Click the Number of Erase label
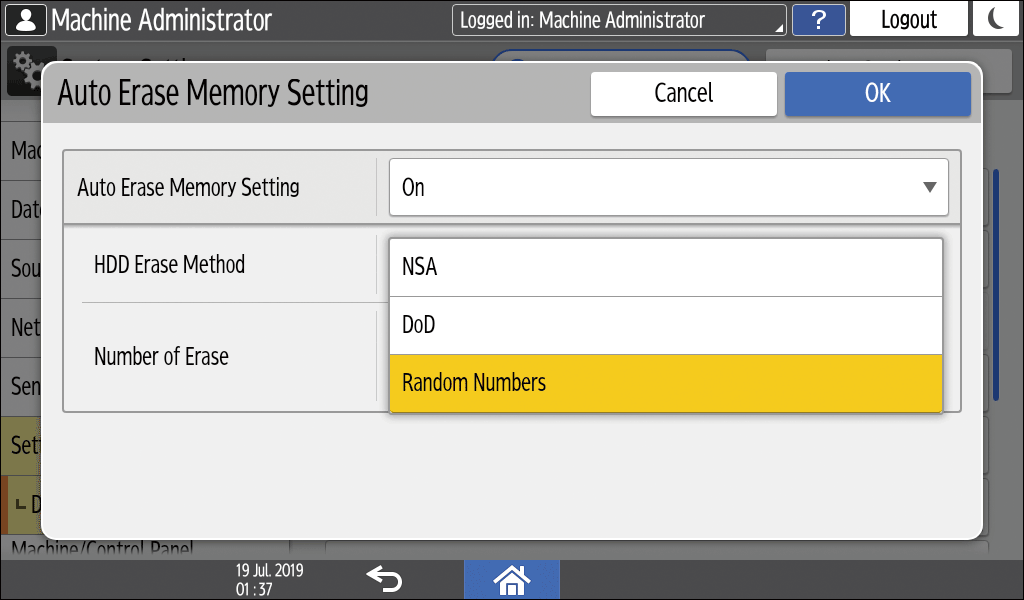Viewport: 1024px width, 600px height. coord(161,356)
